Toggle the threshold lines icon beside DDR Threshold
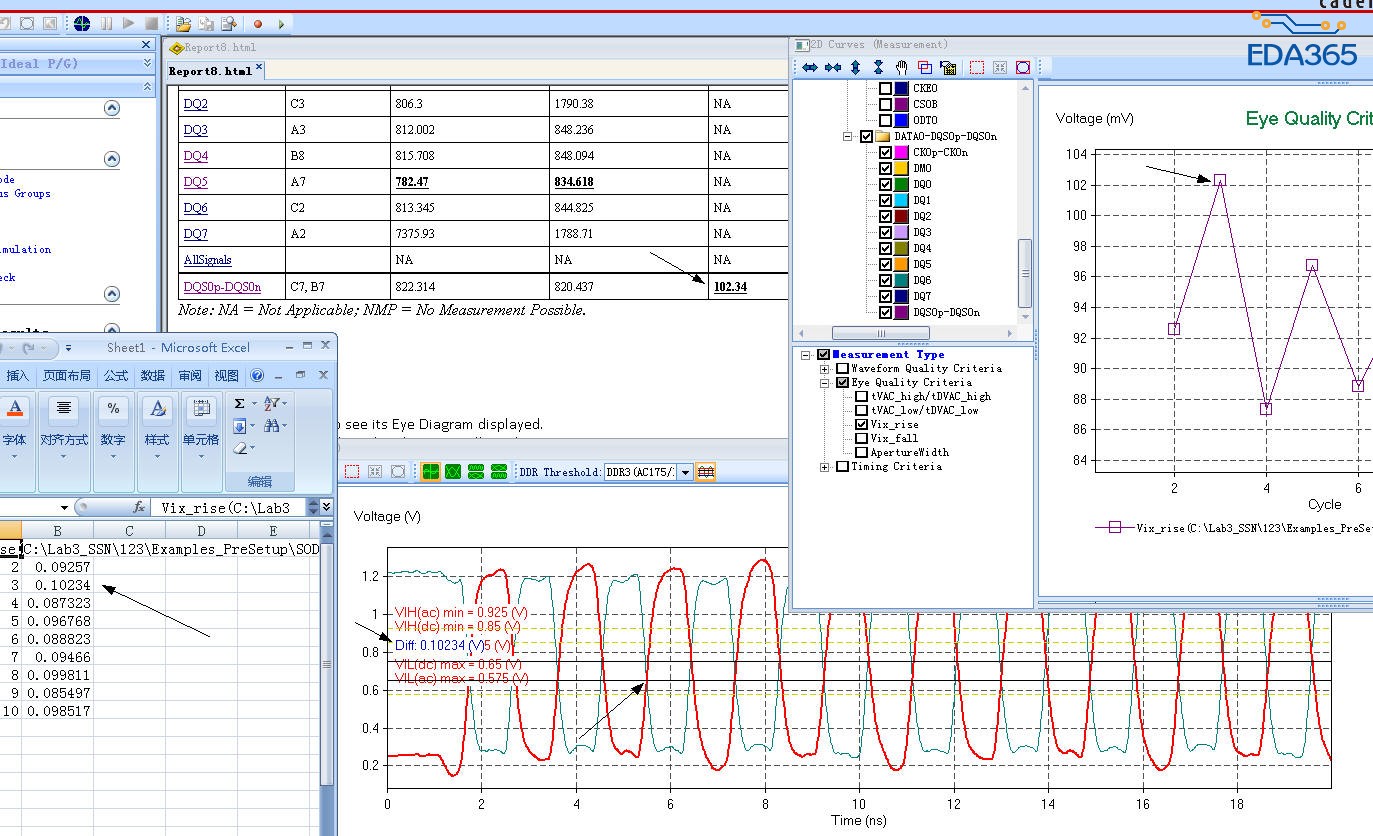Viewport: 1373px width, 836px height. click(x=706, y=472)
